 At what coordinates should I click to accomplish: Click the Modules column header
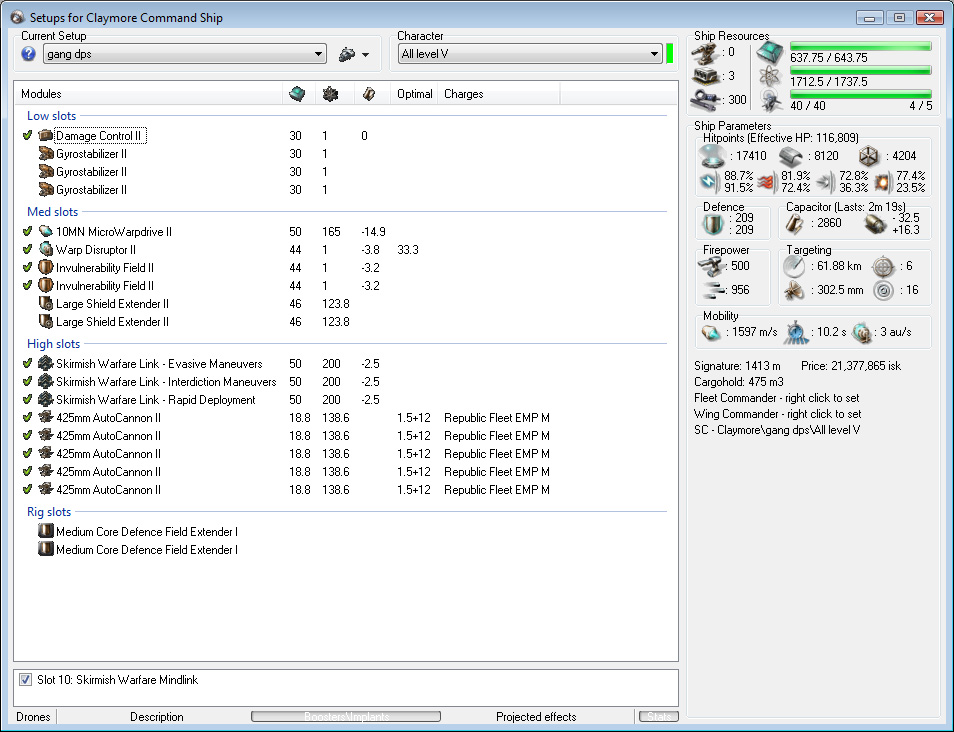pyautogui.click(x=148, y=94)
